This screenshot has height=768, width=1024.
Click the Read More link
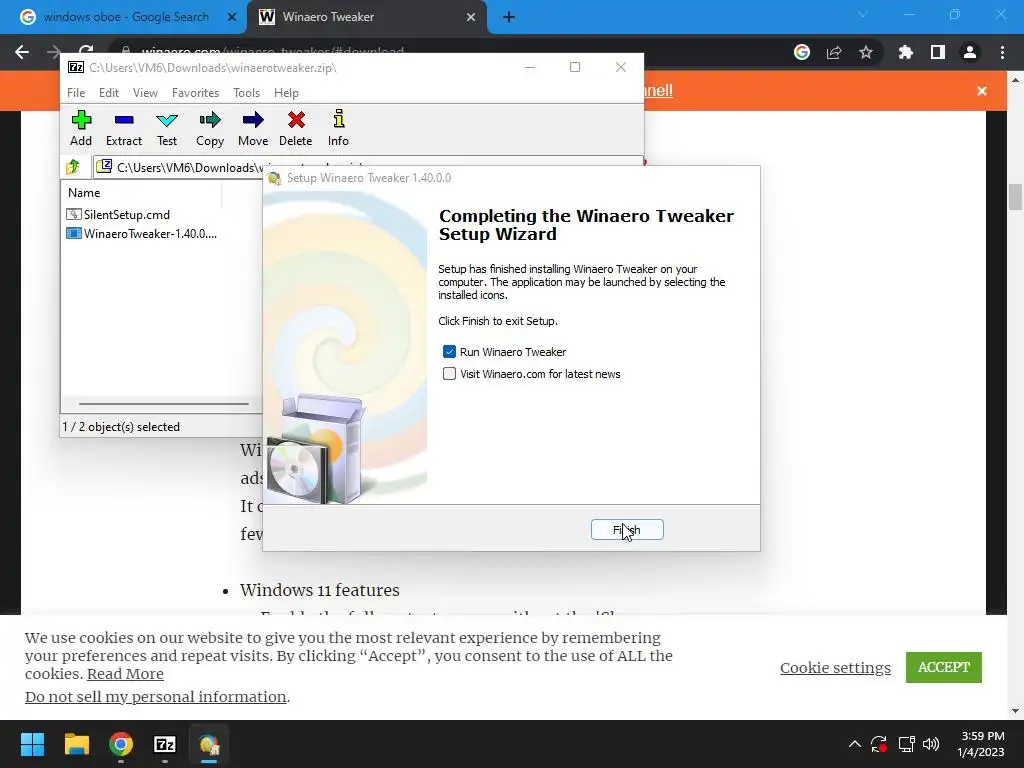coord(125,673)
